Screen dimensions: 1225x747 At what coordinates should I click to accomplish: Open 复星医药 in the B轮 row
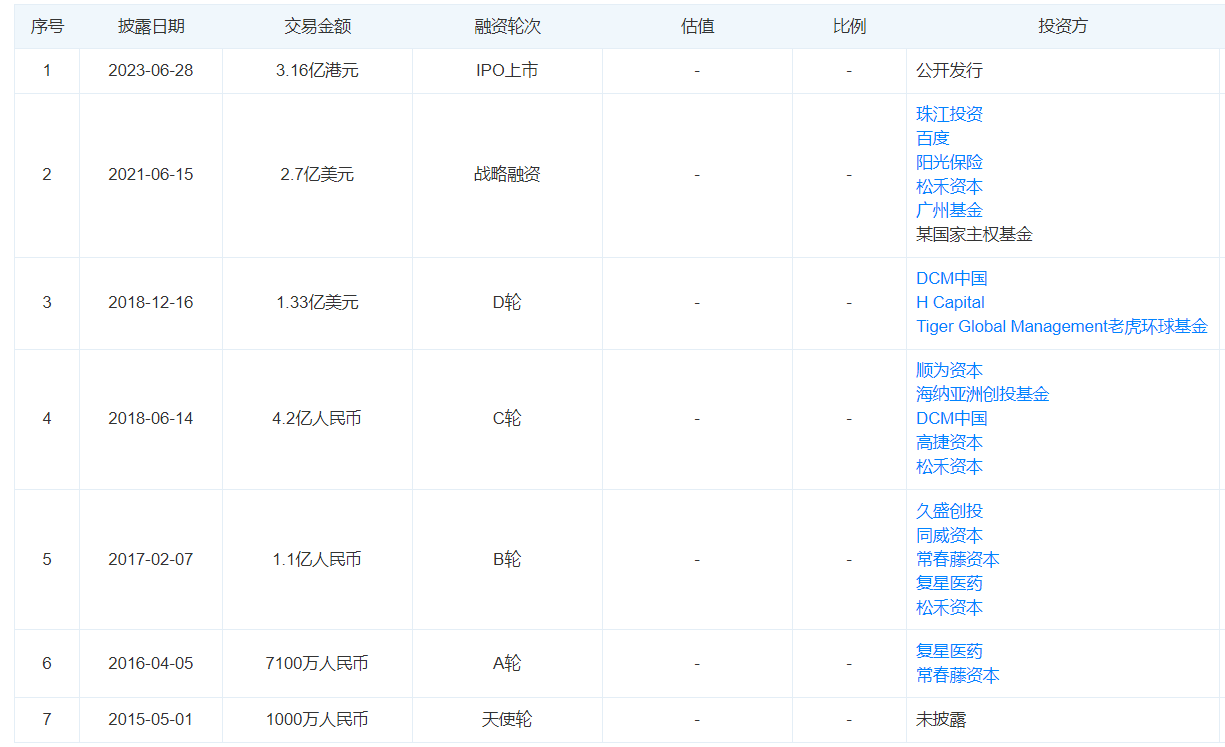[x=949, y=583]
